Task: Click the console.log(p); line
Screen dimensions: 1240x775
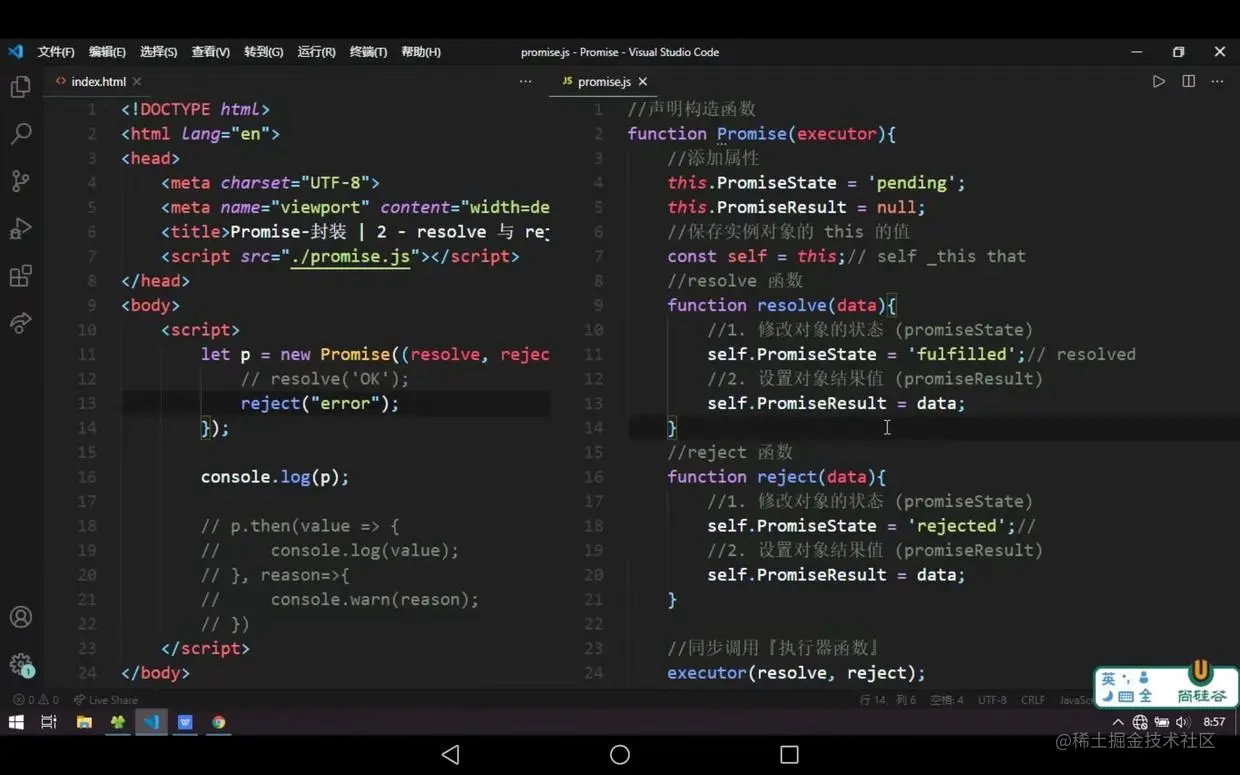Action: click(275, 477)
